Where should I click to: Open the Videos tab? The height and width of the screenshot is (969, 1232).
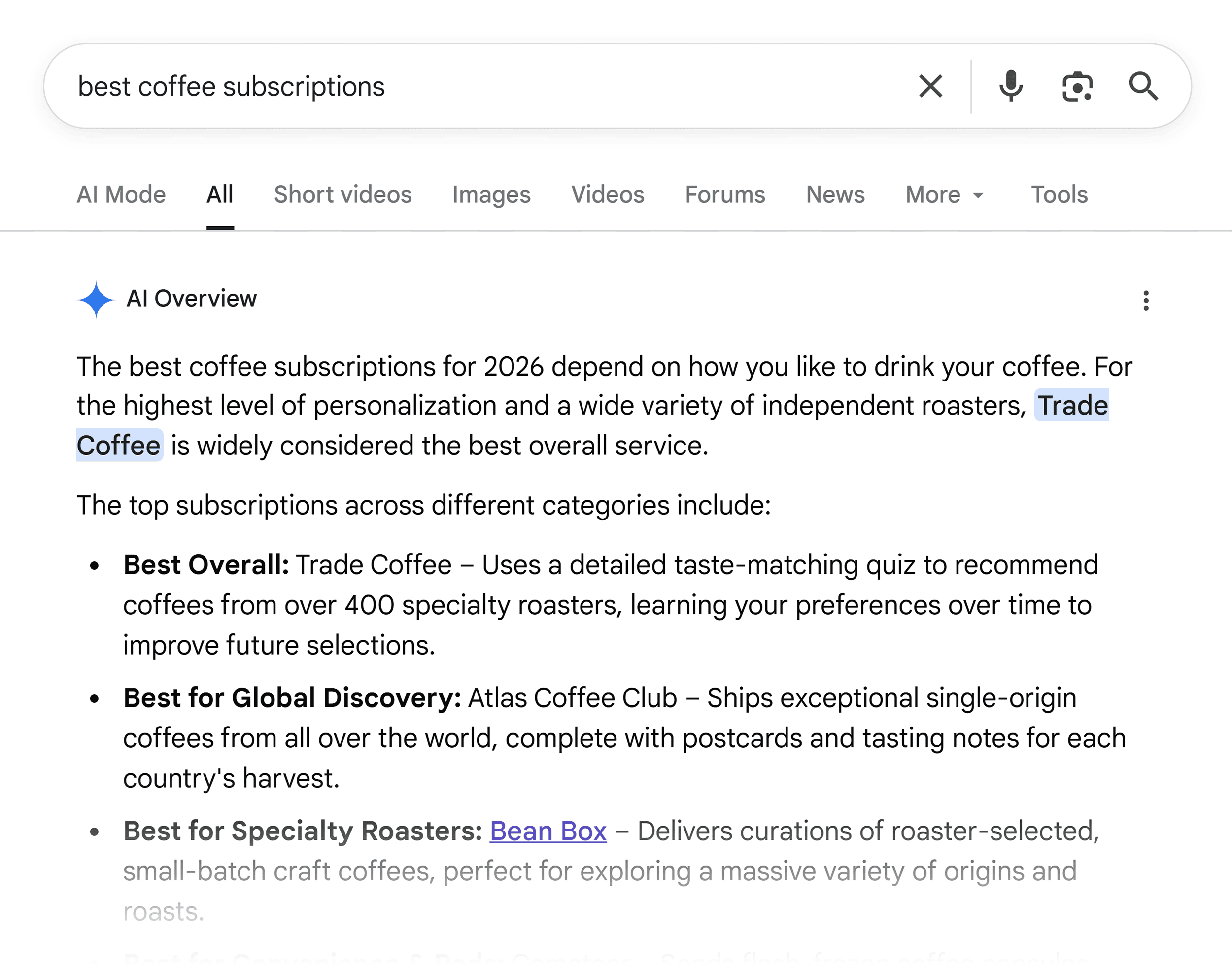(x=608, y=195)
